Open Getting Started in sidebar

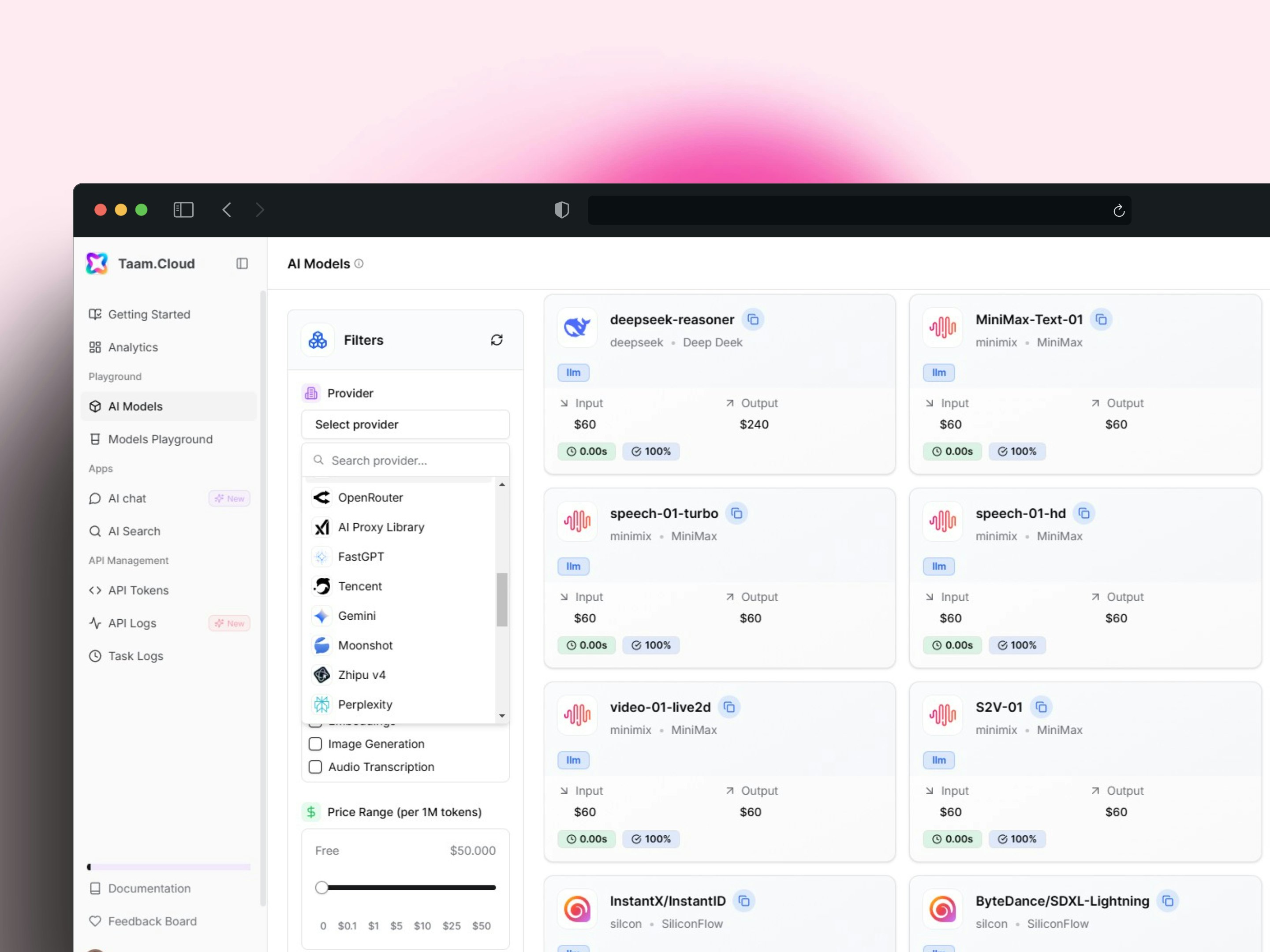(x=169, y=314)
